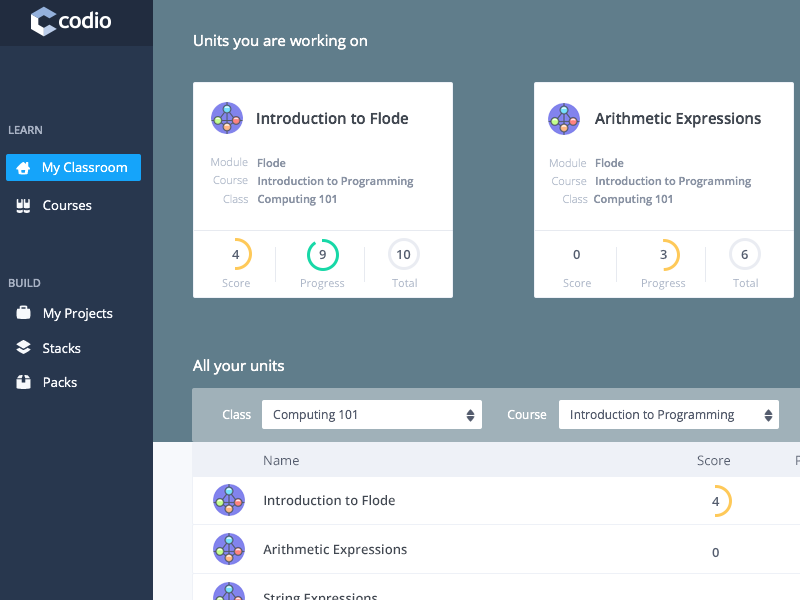Open the Arithmetic Expressions card title
Screen dimensions: 800x600
pos(678,119)
